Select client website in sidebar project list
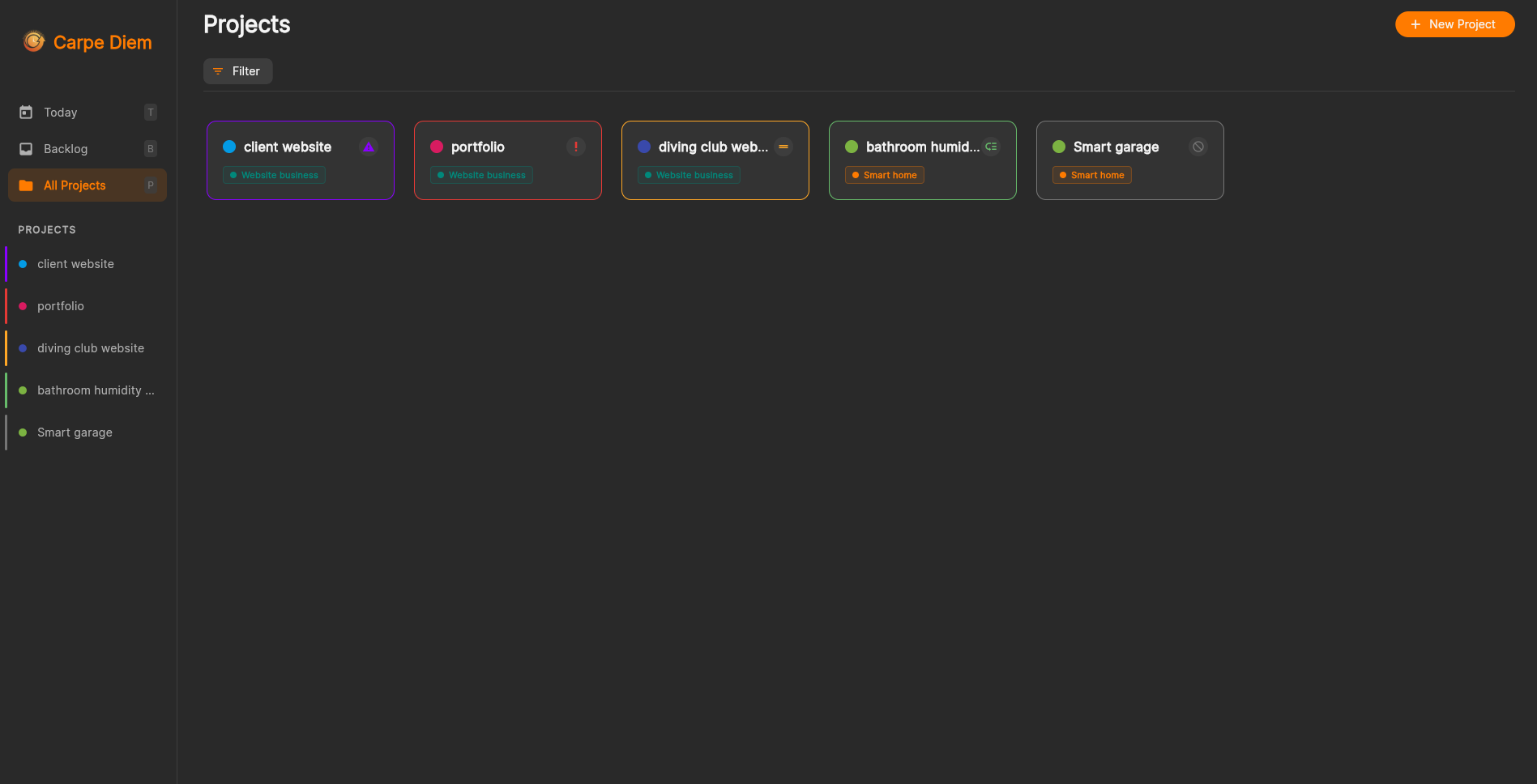The height and width of the screenshot is (784, 1537). click(x=75, y=264)
